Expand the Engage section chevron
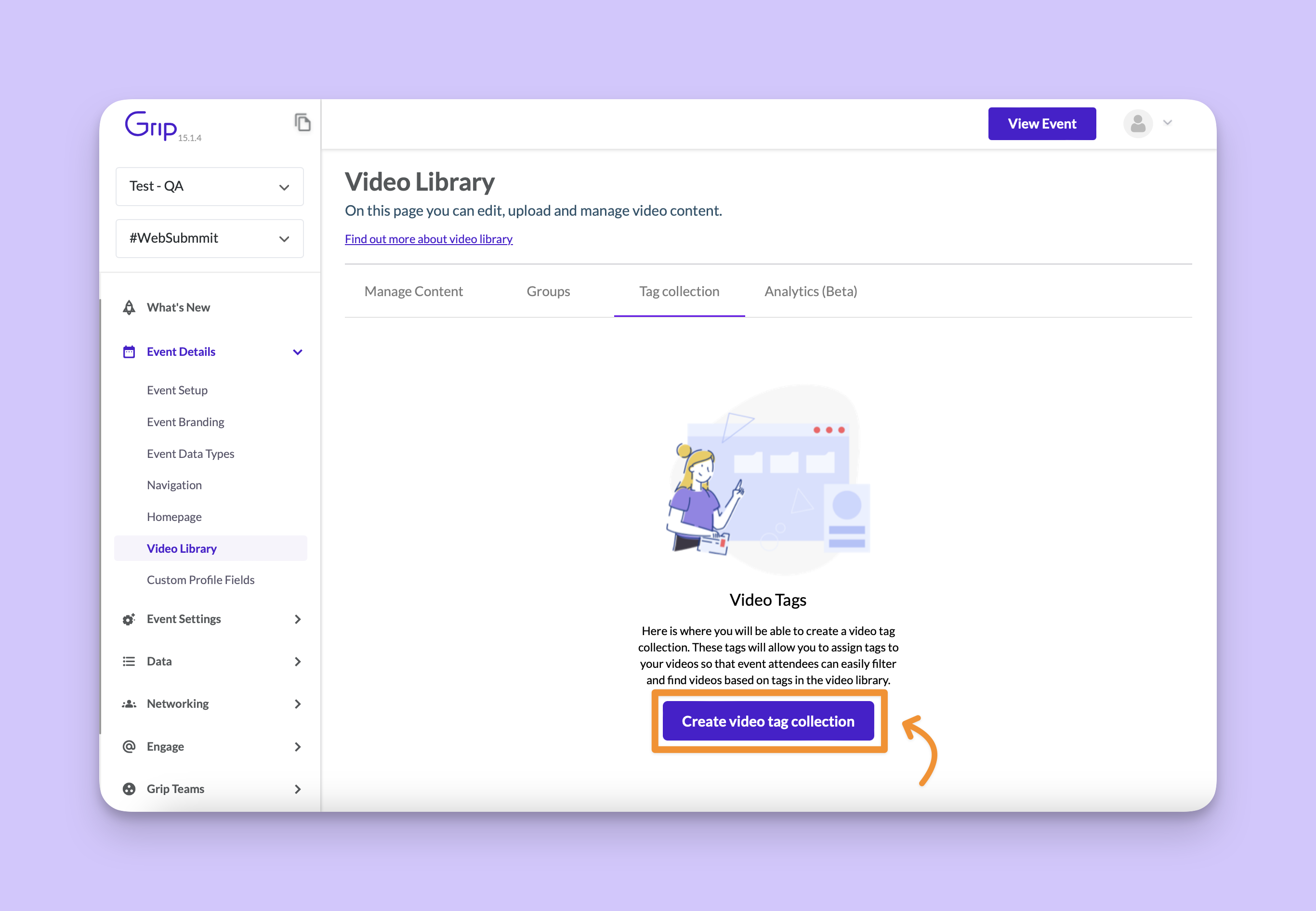1316x911 pixels. pyautogui.click(x=298, y=747)
